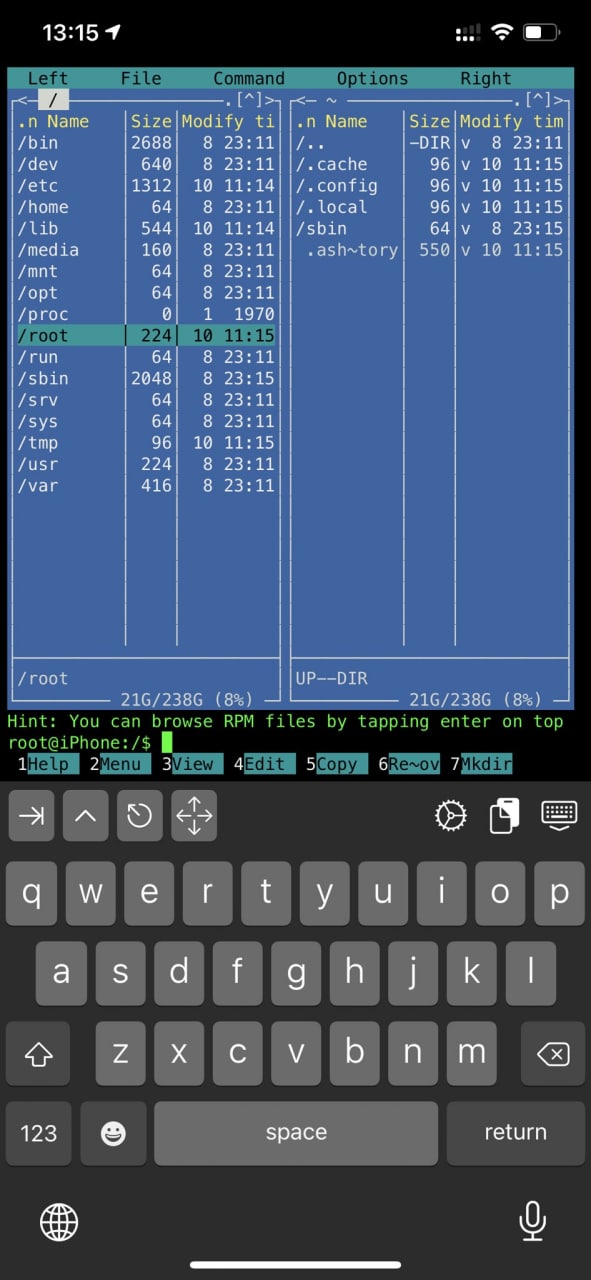Tap the globe language switch icon

[59, 1221]
